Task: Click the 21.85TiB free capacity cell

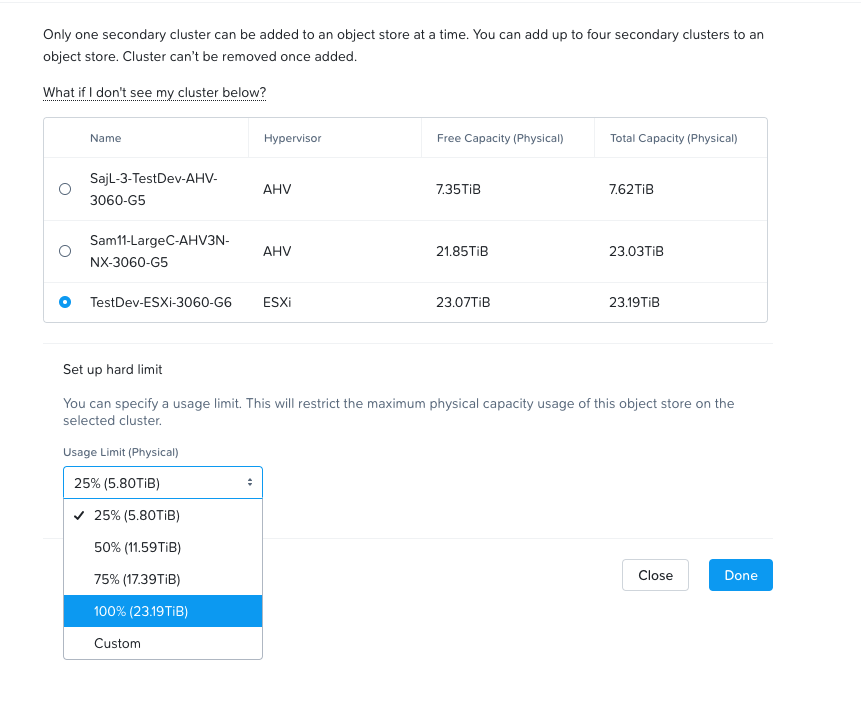Action: (462, 251)
